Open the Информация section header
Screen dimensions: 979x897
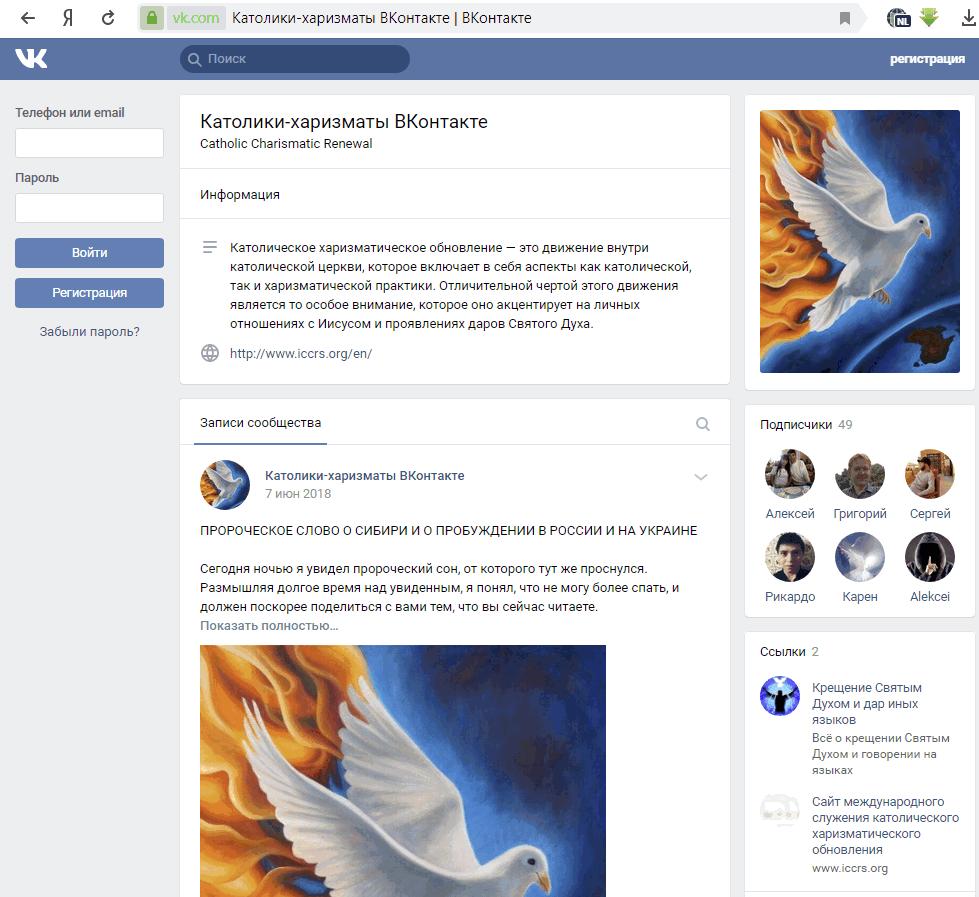240,195
